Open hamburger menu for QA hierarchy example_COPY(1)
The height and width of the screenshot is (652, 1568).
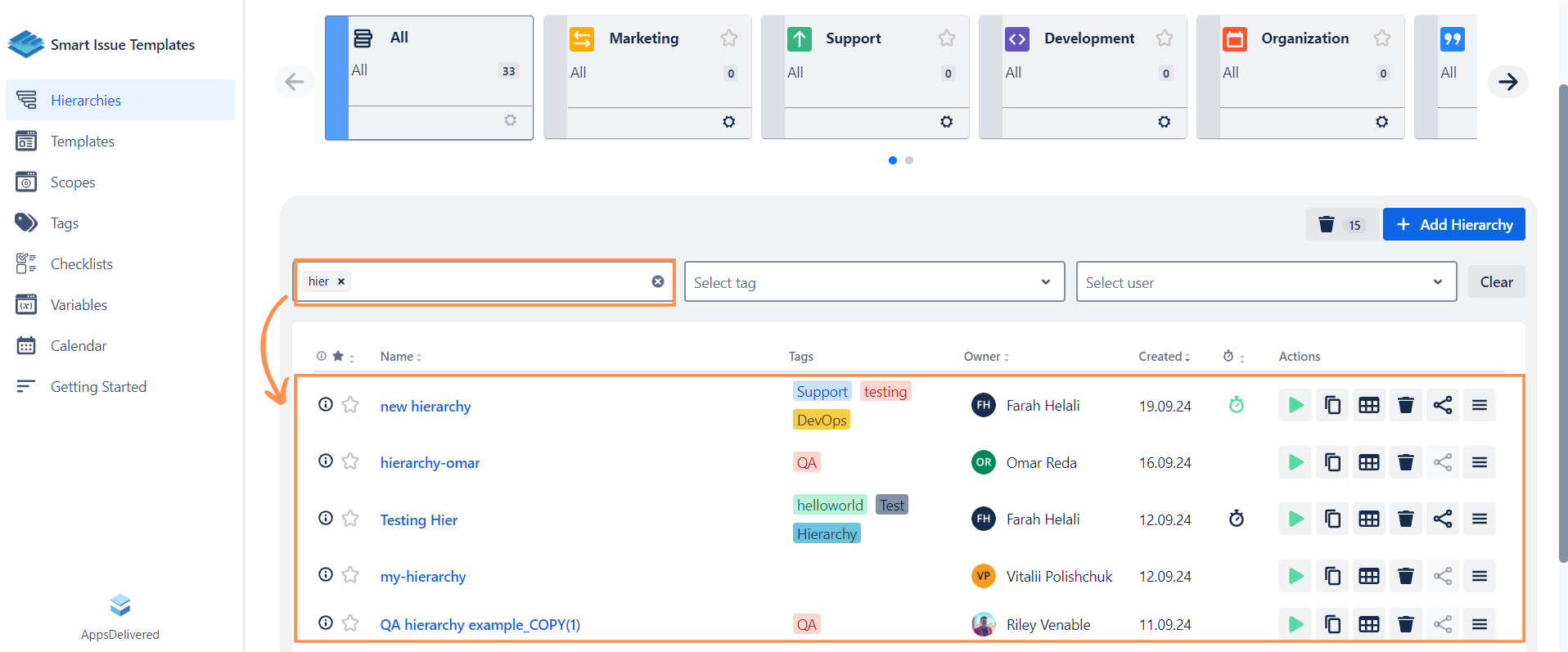pos(1479,624)
